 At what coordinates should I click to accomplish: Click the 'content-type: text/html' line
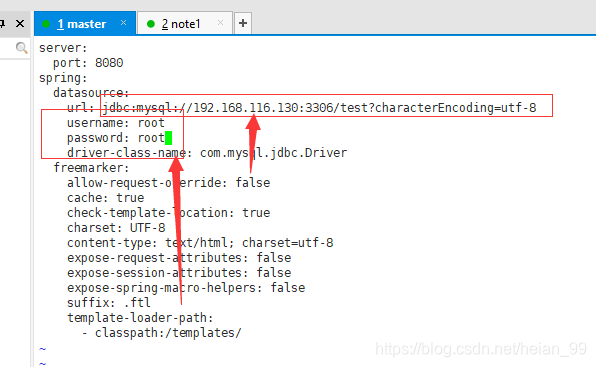[200, 243]
